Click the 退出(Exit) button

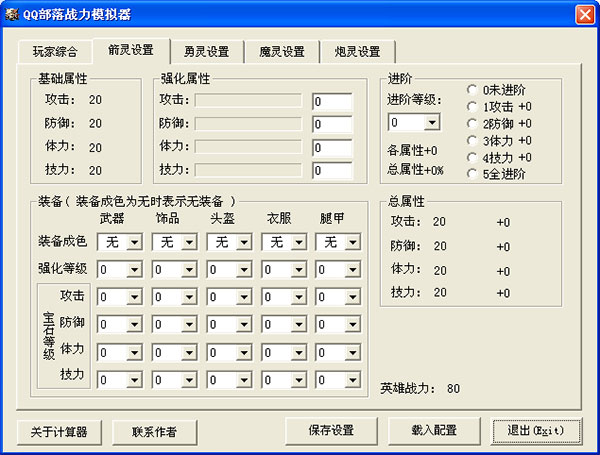point(536,431)
